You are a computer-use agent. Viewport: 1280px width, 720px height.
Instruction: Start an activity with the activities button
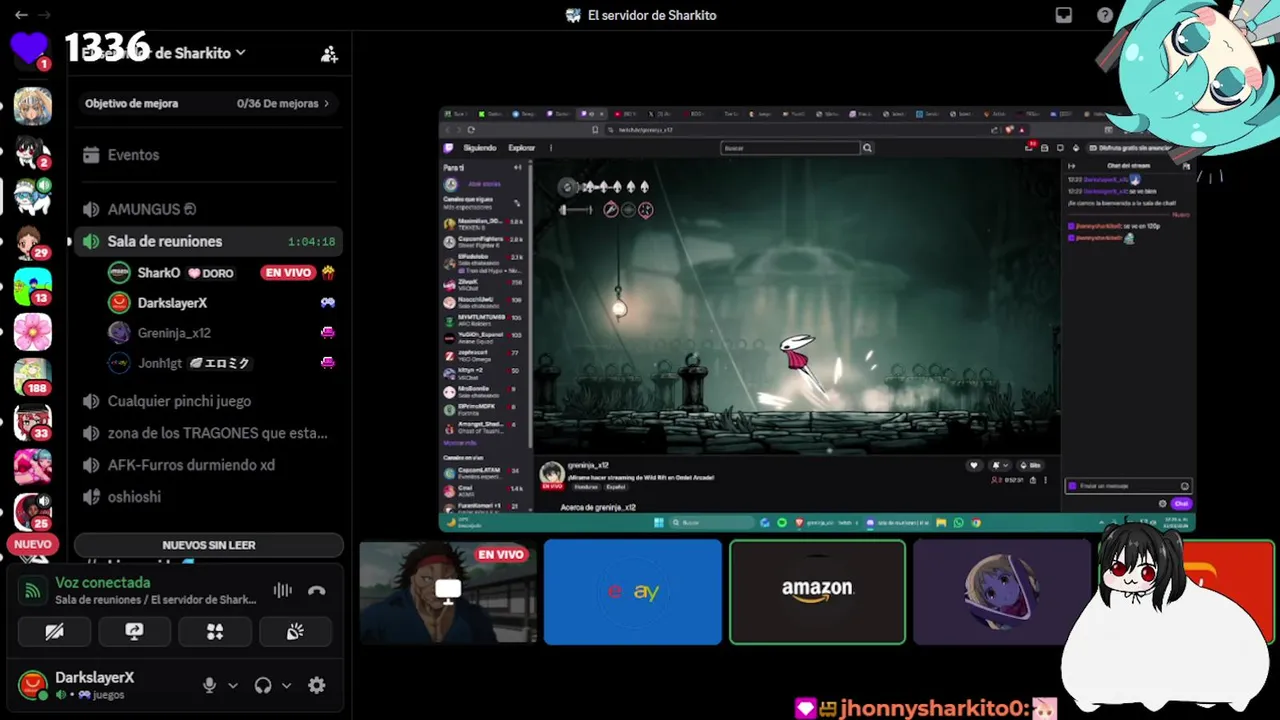pyautogui.click(x=215, y=632)
